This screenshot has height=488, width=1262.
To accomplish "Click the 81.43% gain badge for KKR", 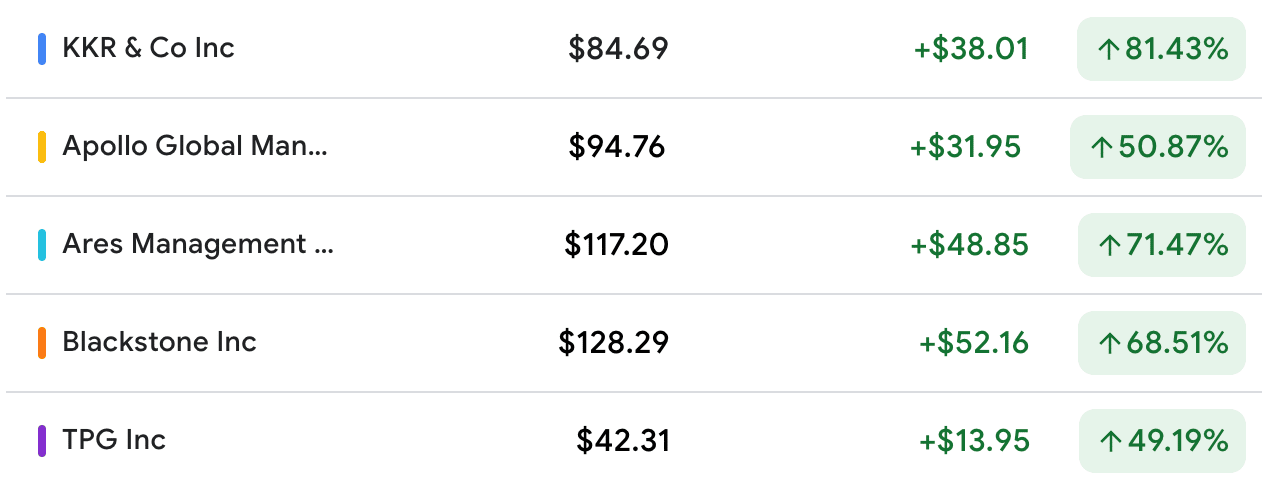I will point(1161,49).
